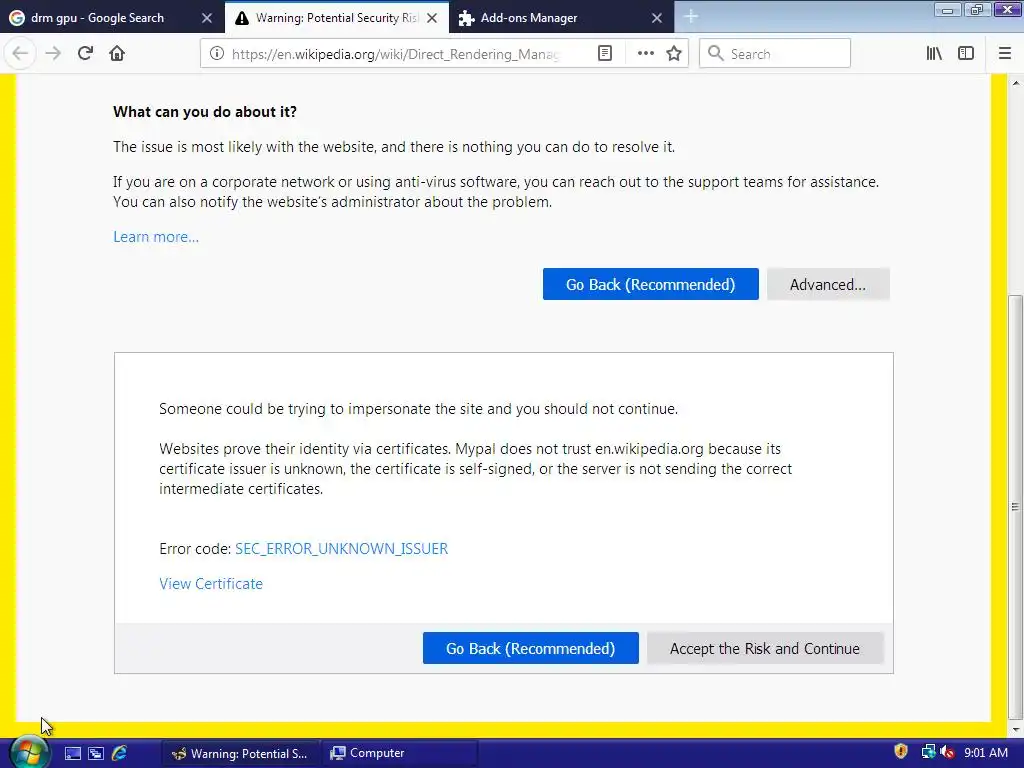Select the Warning: Potential S... taskbar button
The width and height of the screenshot is (1024, 768).
tap(239, 754)
